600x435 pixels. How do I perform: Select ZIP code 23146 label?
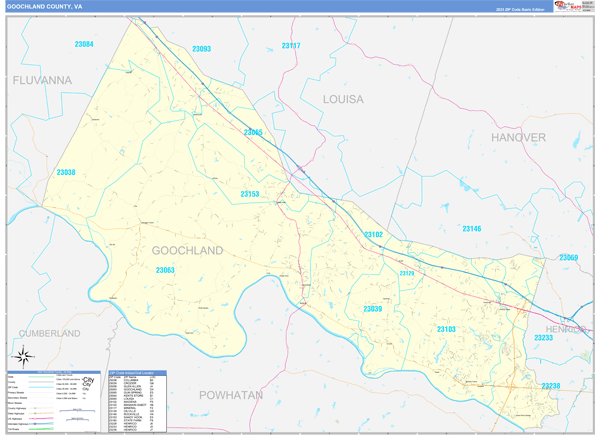472,229
